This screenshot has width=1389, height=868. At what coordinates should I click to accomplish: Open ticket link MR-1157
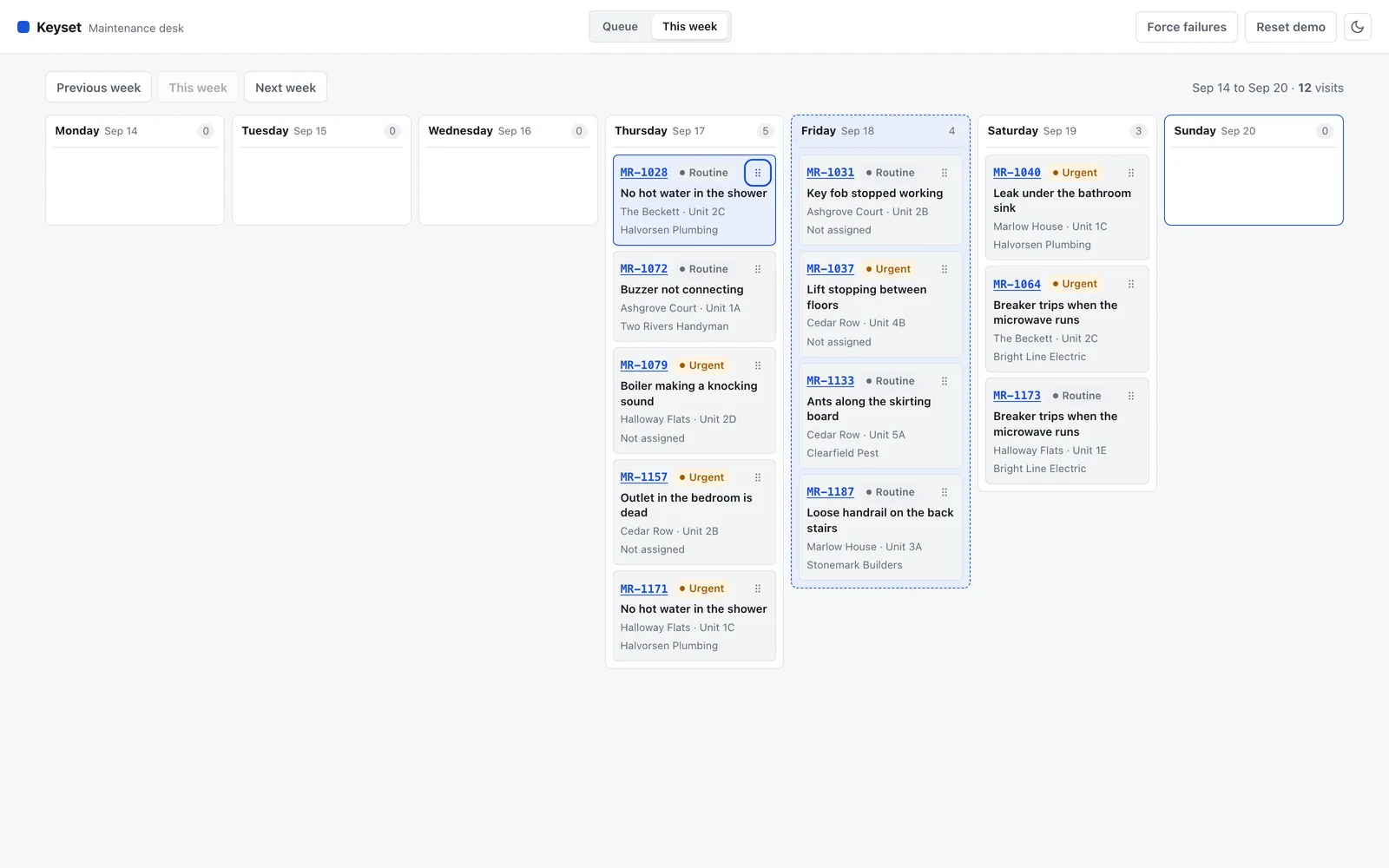pos(643,477)
